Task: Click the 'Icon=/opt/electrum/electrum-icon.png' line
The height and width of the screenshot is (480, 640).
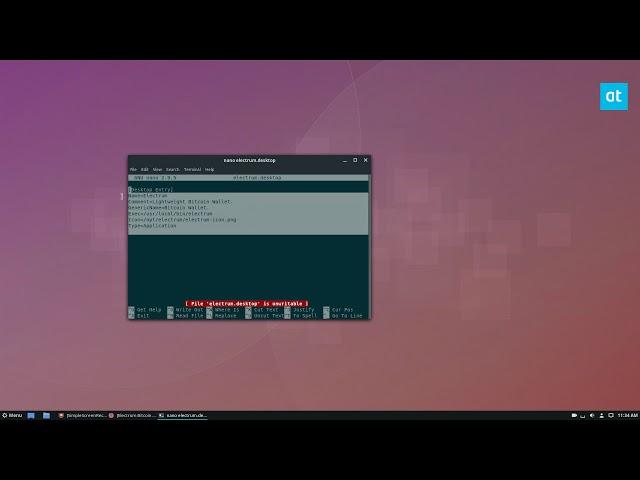Action: coord(182,220)
